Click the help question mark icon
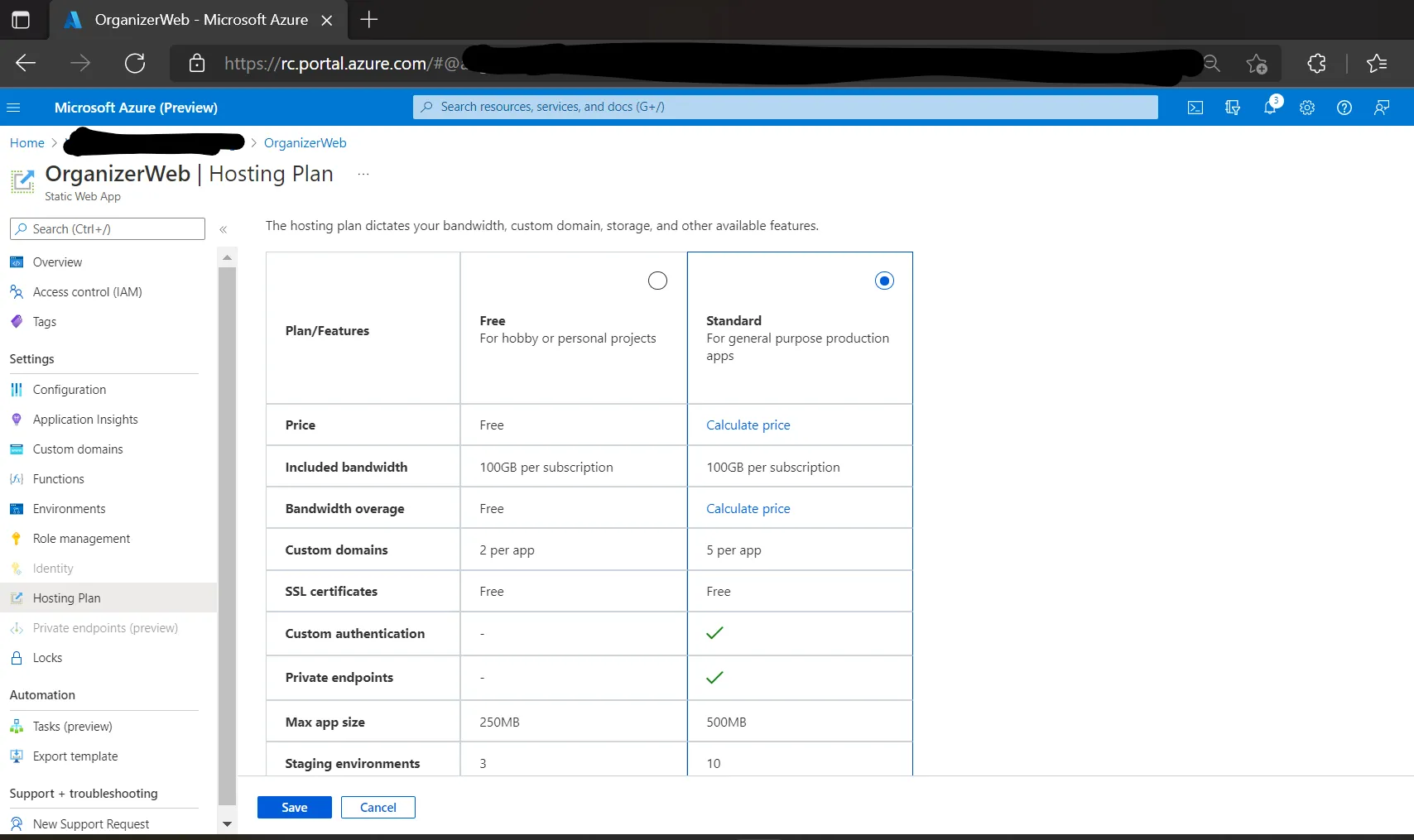Viewport: 1414px width, 840px height. (1344, 108)
